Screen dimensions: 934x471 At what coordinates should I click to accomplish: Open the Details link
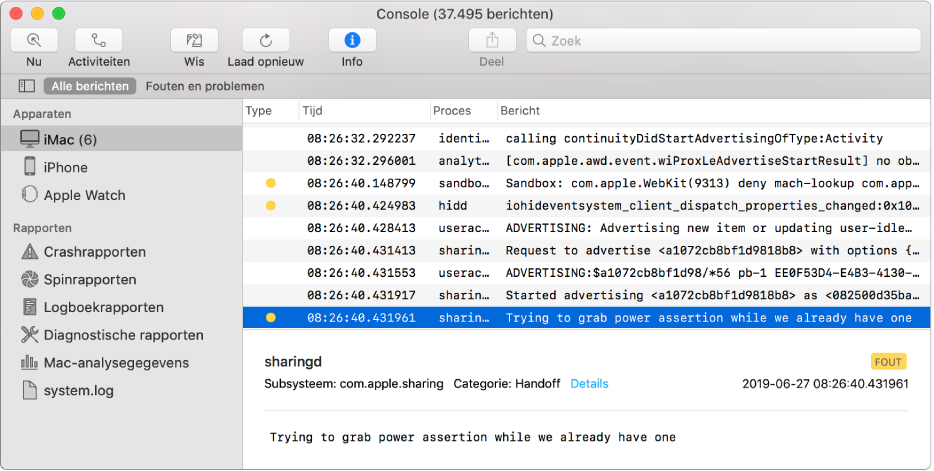pos(589,384)
